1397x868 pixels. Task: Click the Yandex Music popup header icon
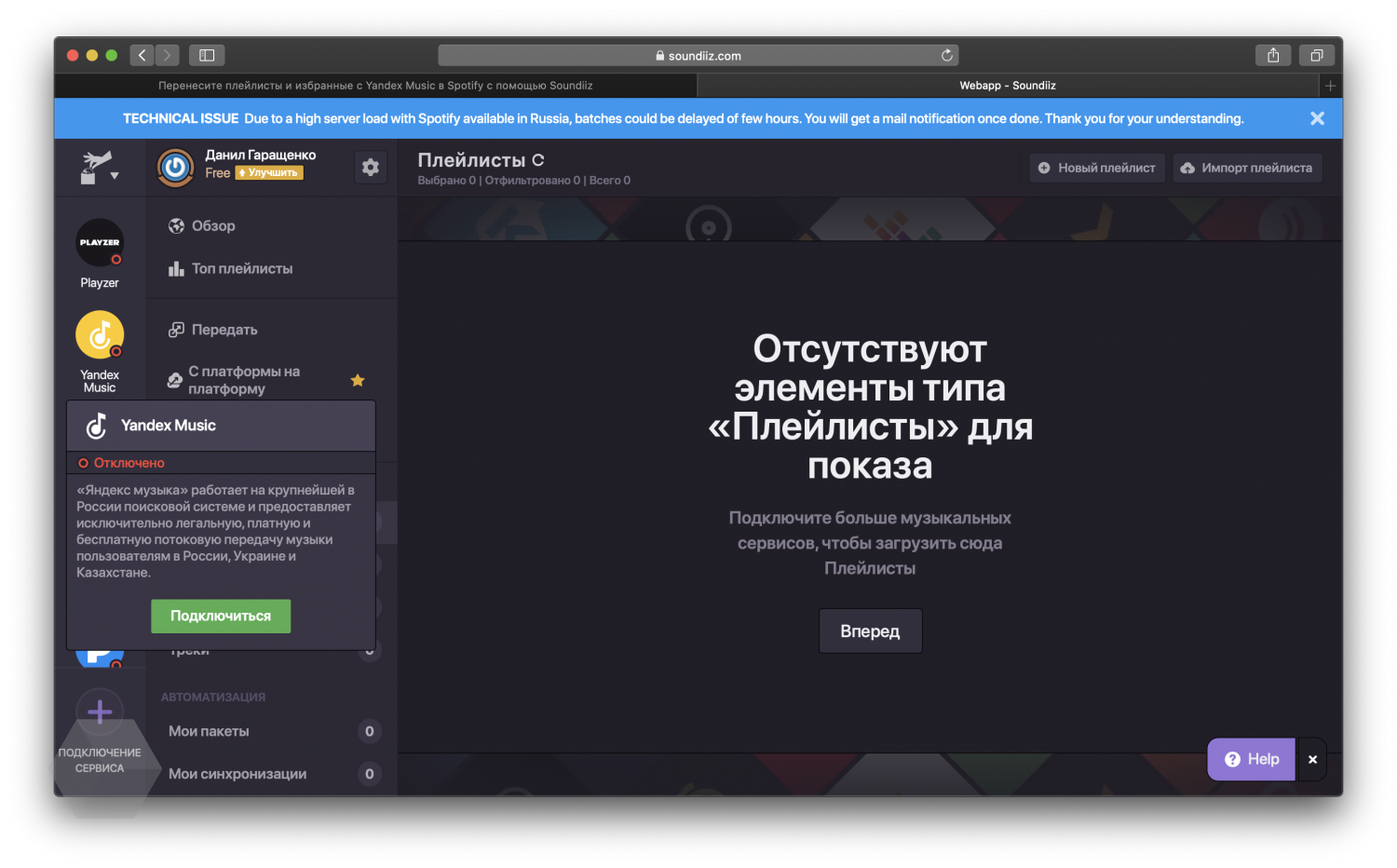point(97,426)
